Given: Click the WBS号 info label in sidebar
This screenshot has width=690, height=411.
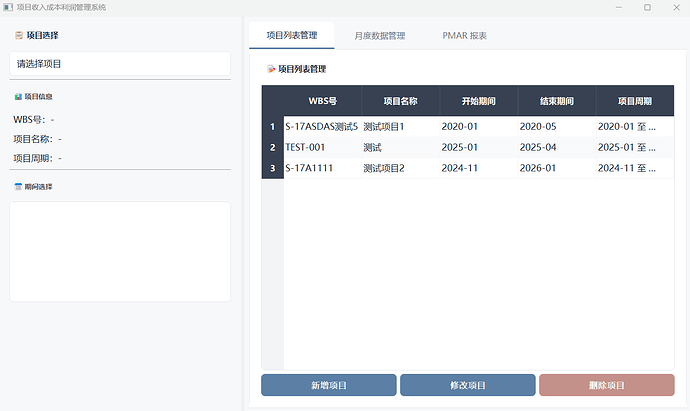Looking at the screenshot, I should coord(34,120).
